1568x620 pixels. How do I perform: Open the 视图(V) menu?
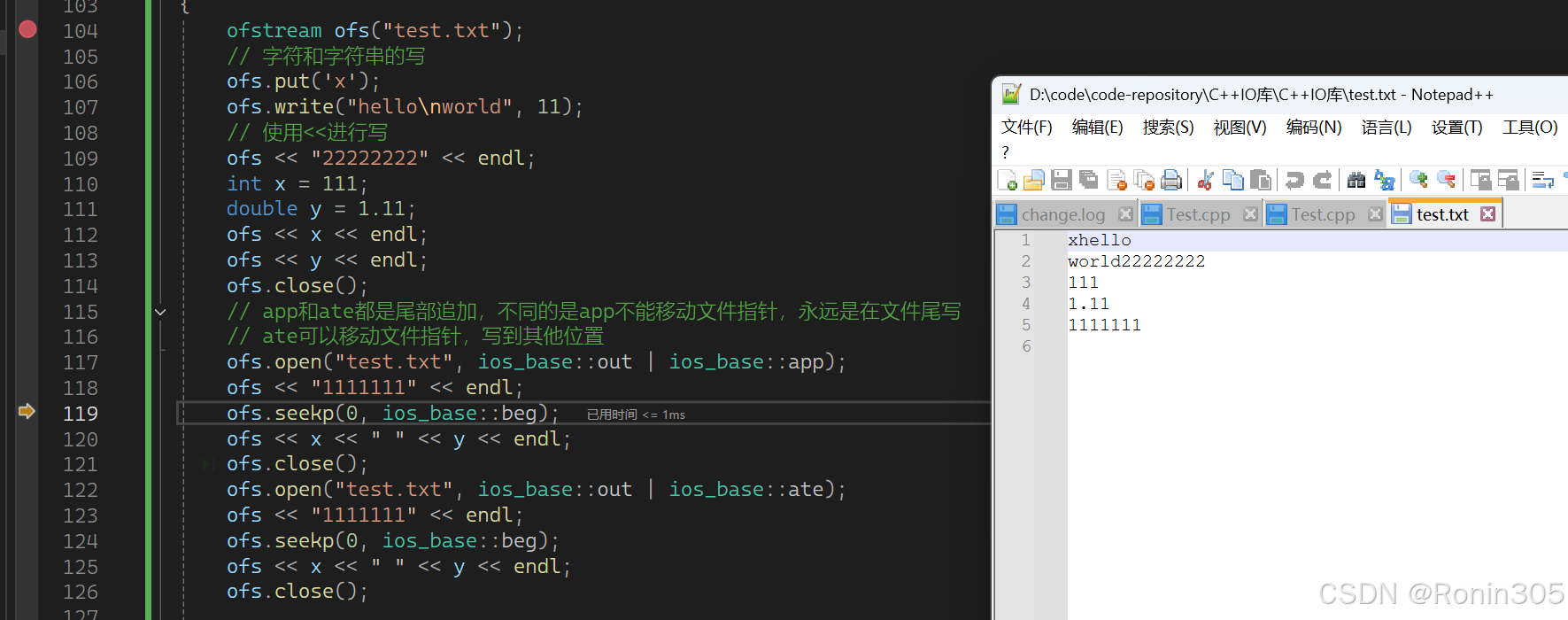(1240, 128)
